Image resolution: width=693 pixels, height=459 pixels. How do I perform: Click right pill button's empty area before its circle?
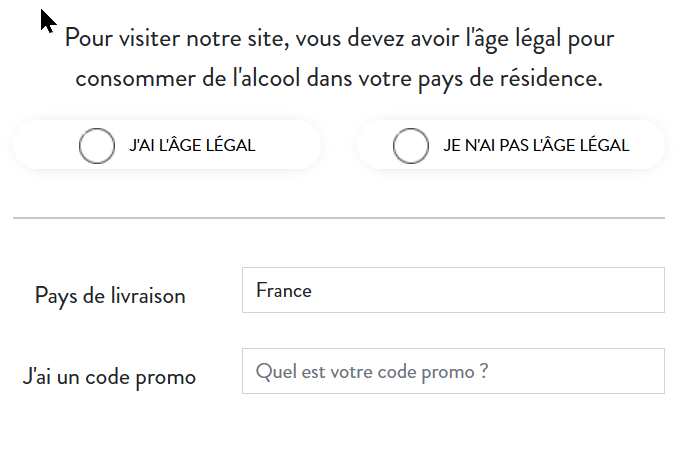(376, 145)
